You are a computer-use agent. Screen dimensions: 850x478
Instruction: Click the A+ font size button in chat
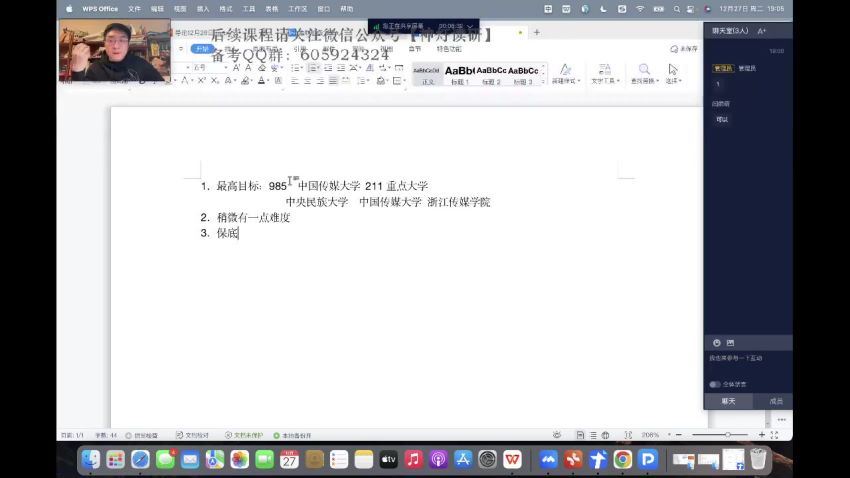coord(762,31)
